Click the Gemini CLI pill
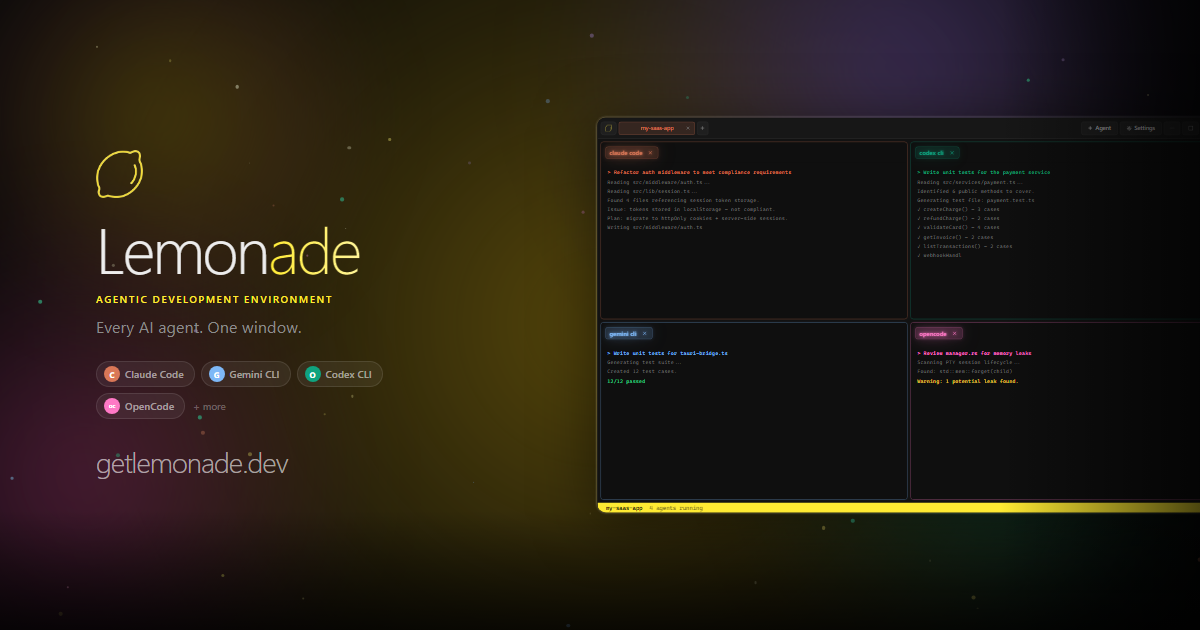1200x630 pixels. tap(246, 374)
